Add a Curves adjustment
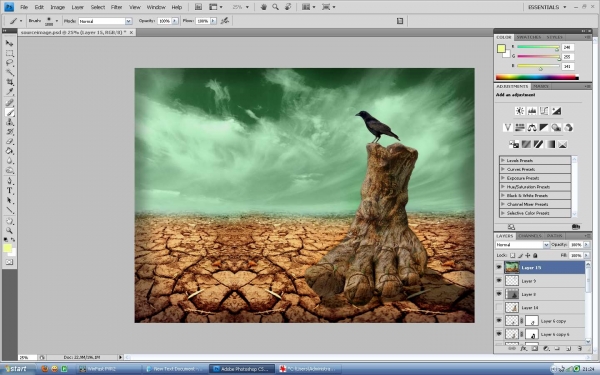Screen dimensions: 600x375 pos(544,111)
